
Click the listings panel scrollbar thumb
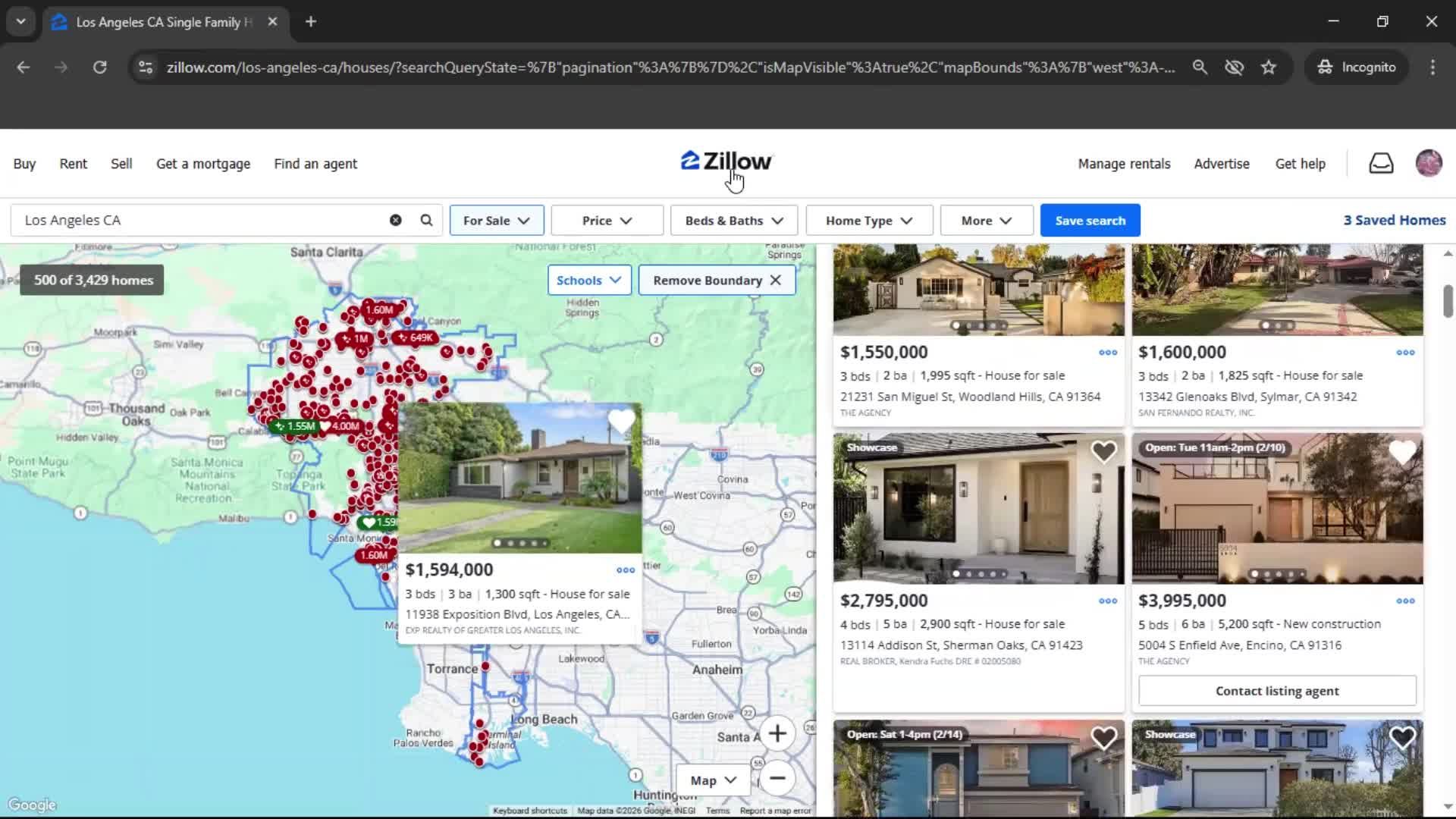point(1448,302)
